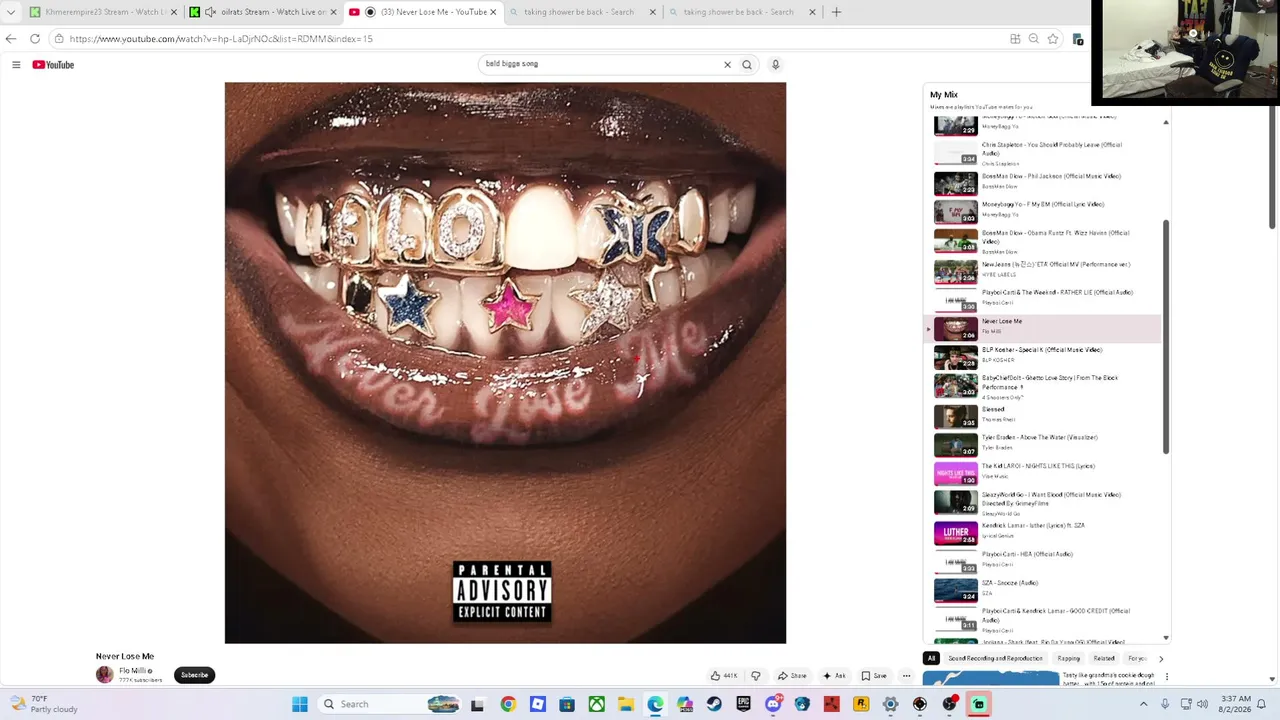
Task: Open Microsoft Edge from the taskbar
Action: tap(655, 704)
